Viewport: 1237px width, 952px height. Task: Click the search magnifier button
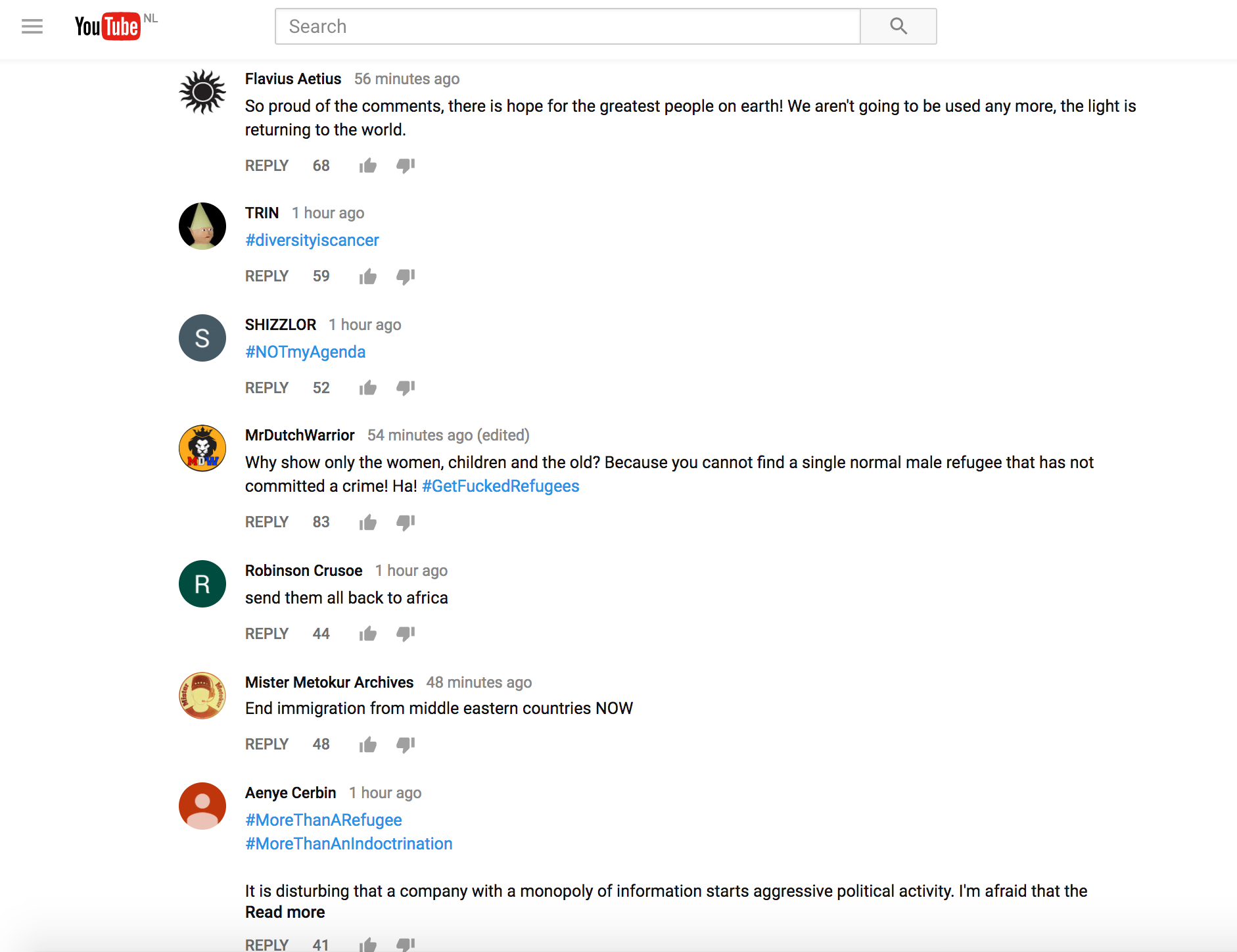[898, 26]
